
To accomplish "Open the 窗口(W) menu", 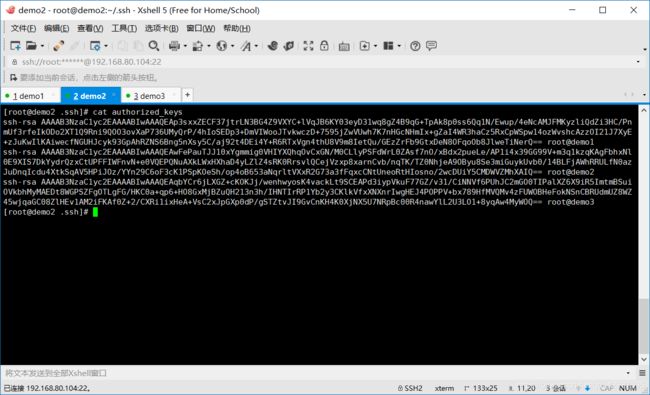I will click(201, 28).
